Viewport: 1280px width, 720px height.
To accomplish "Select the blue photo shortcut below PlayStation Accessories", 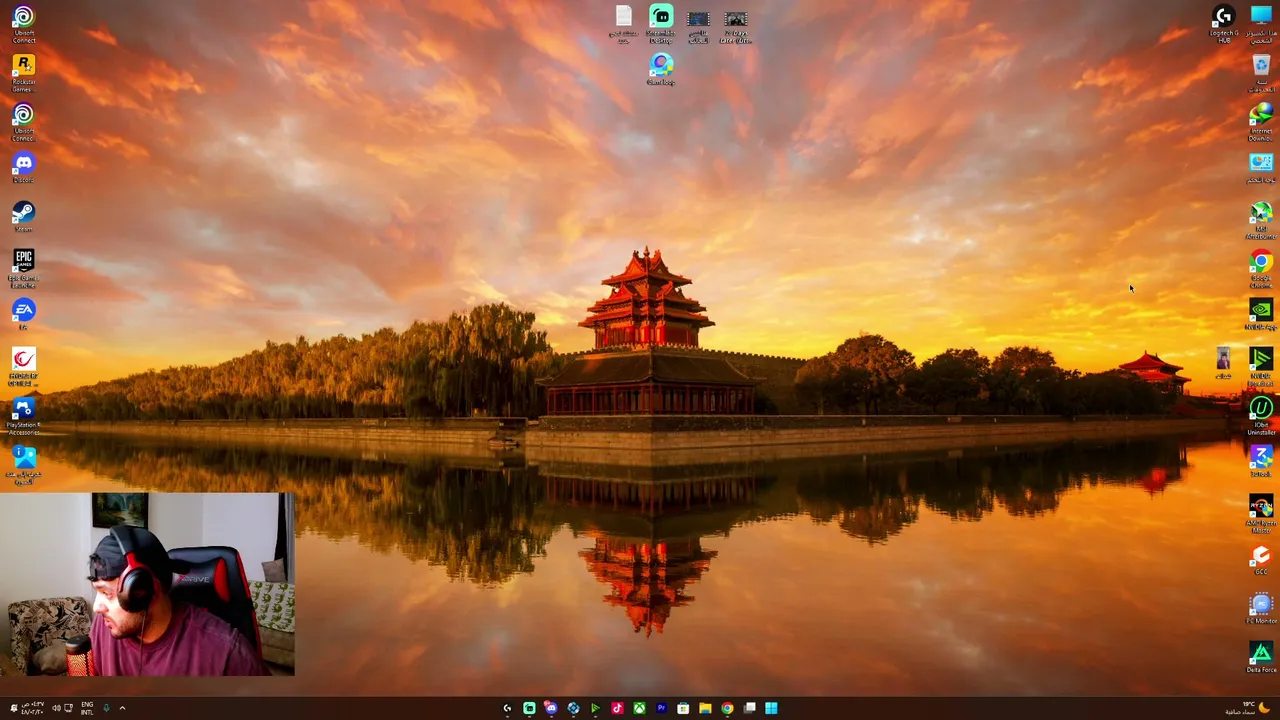I will pos(23,465).
